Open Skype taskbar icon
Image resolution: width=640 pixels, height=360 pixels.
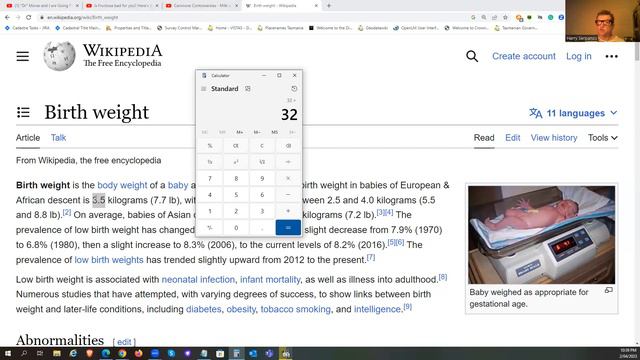point(171,353)
